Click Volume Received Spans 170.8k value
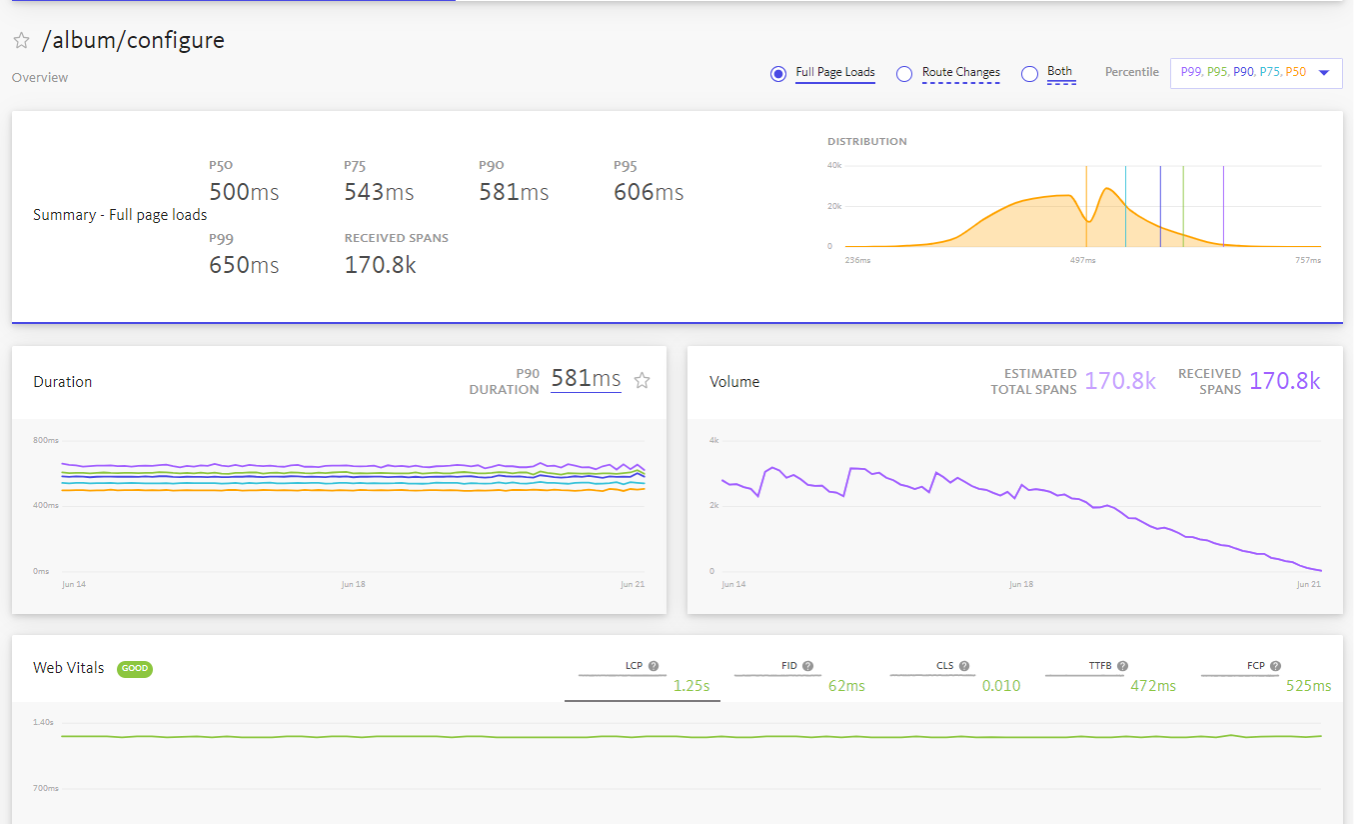 pos(1285,381)
